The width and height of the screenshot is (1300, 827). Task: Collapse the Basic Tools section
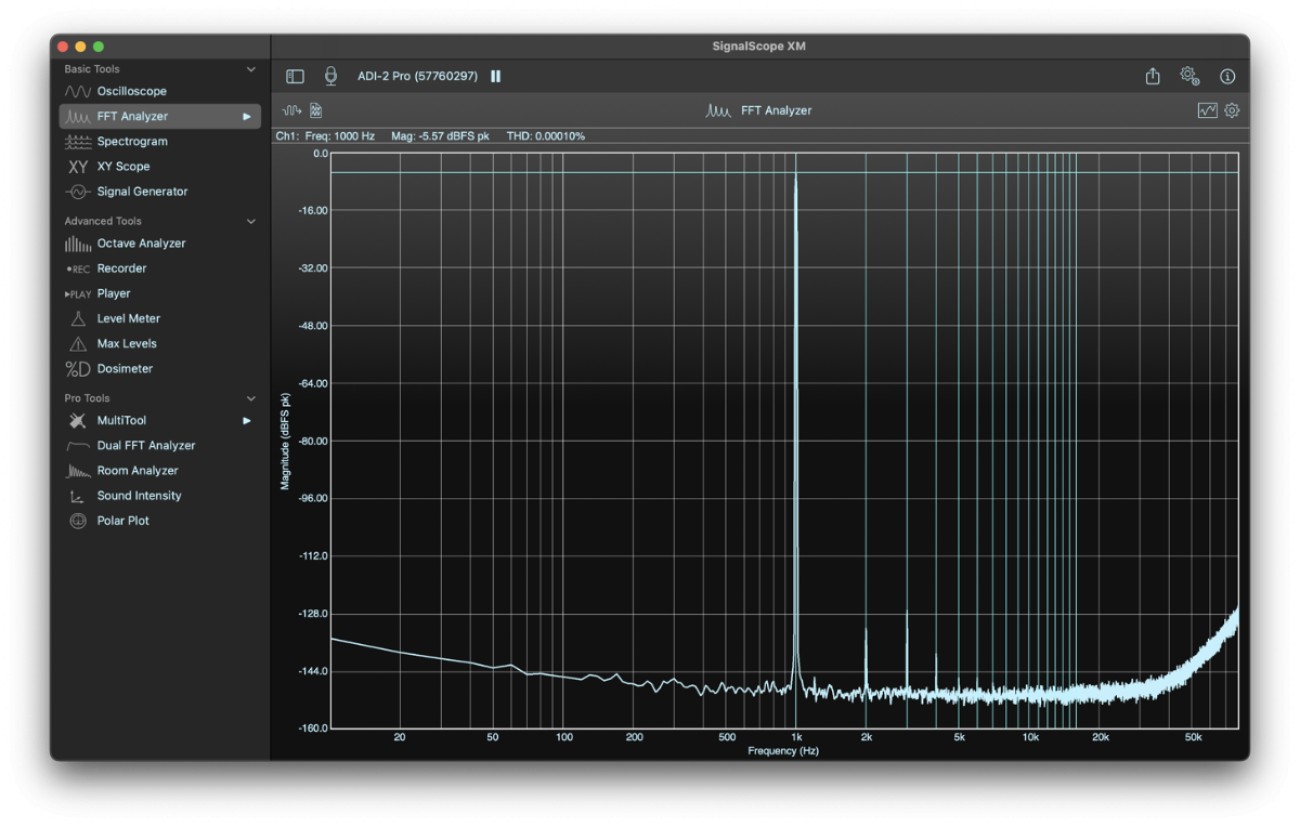click(251, 70)
